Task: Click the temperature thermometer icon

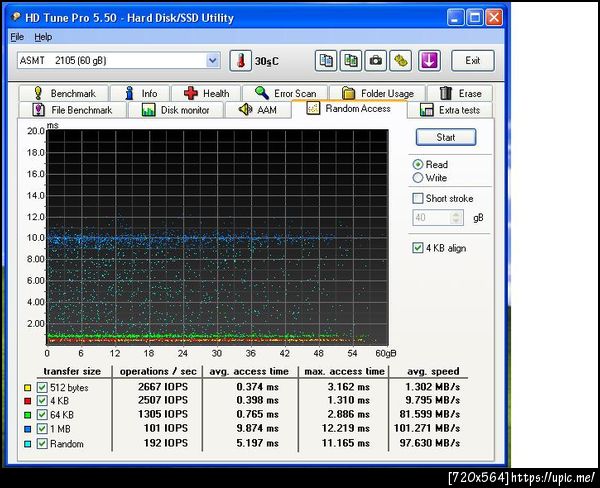Action: [x=240, y=61]
